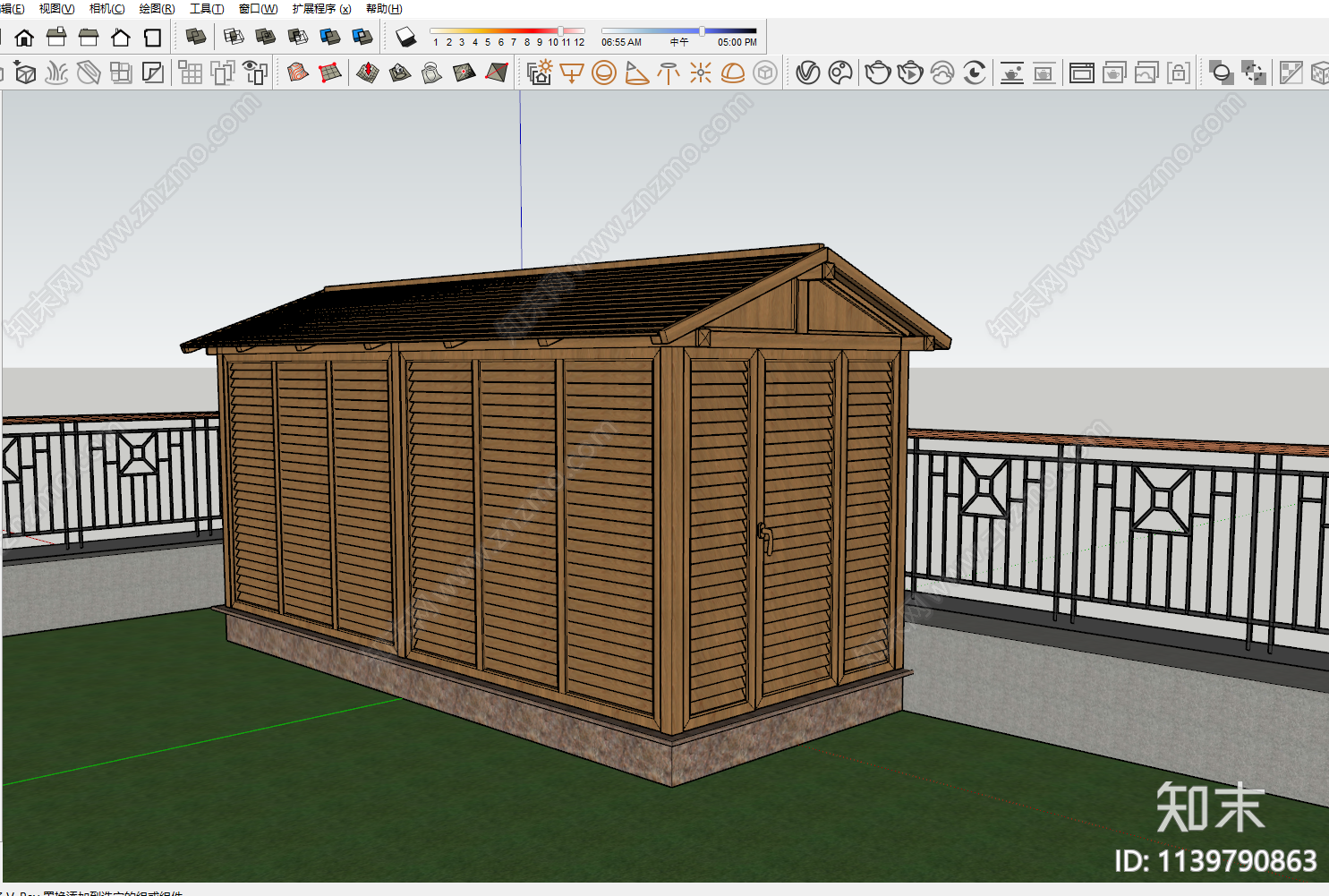Select the Right side view icon

point(56,38)
